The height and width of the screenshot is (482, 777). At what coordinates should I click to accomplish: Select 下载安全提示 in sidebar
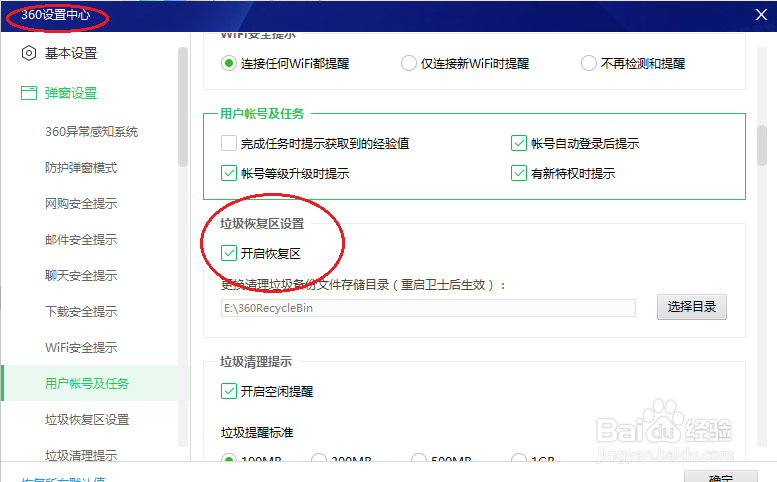[81, 311]
